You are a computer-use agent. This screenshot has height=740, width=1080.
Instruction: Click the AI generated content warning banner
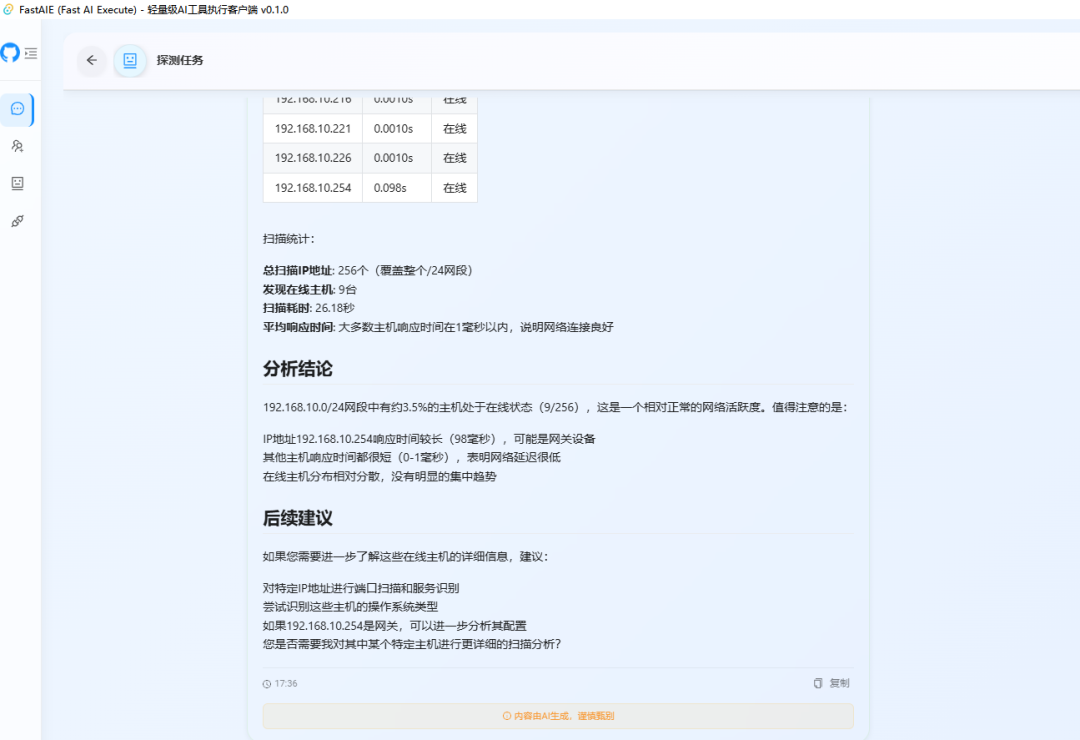(558, 716)
